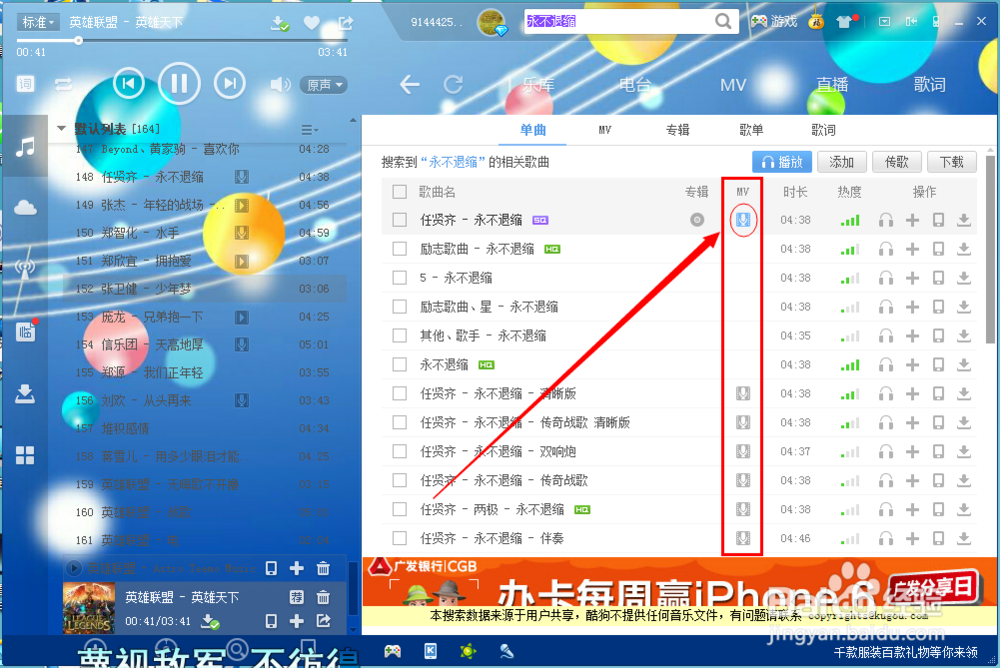1000x668 pixels.
Task: Open the download manager sidebar icon
Action: pos(26,393)
